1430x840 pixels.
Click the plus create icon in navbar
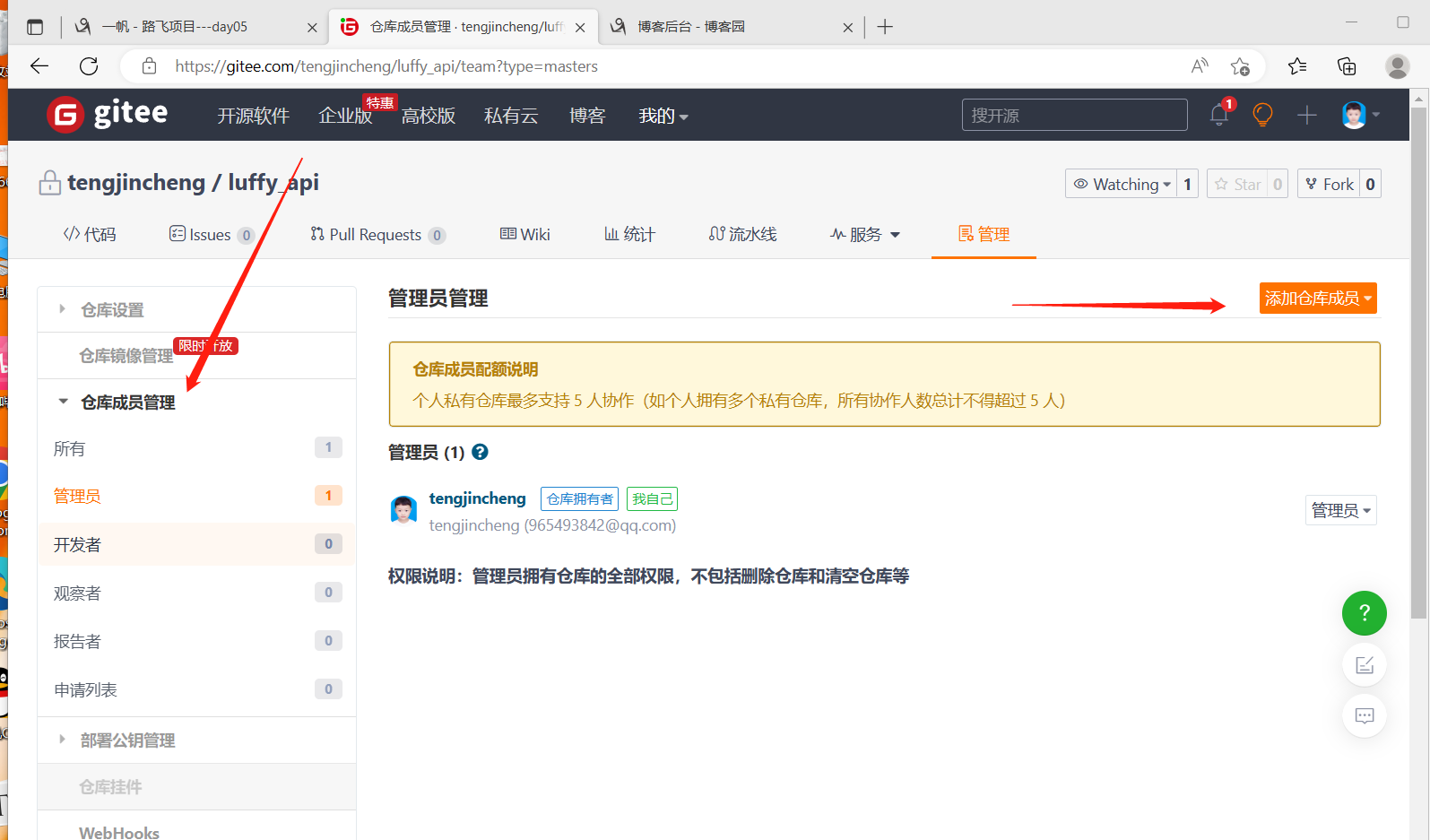point(1307,115)
